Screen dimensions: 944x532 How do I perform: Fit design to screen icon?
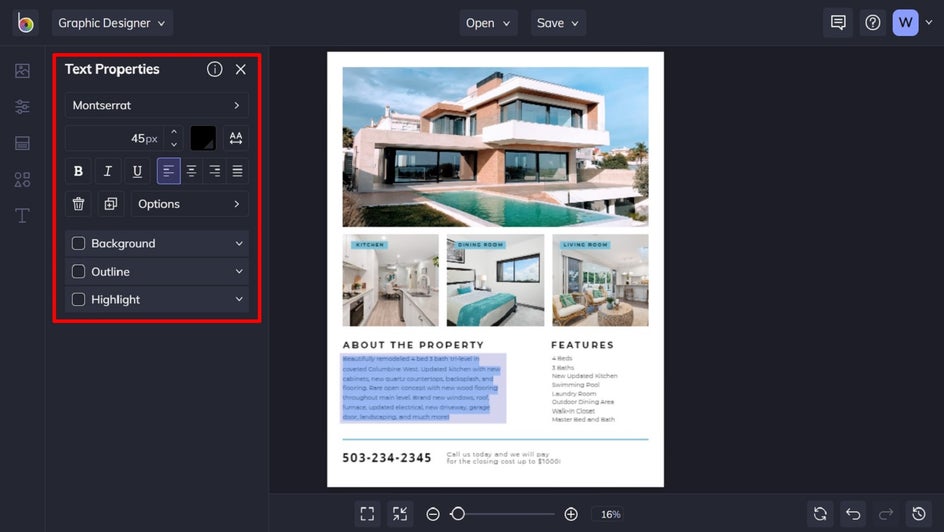tap(367, 514)
